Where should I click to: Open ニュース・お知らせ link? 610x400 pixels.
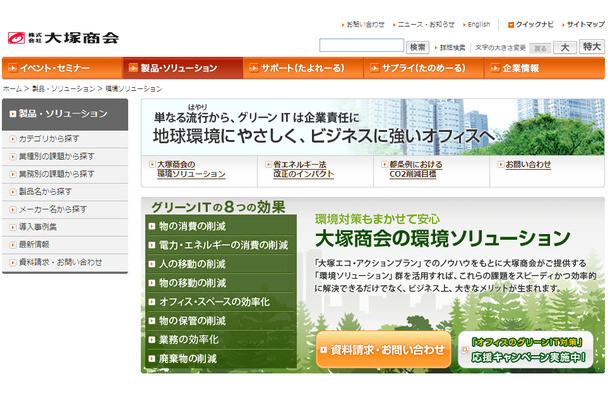426,25
